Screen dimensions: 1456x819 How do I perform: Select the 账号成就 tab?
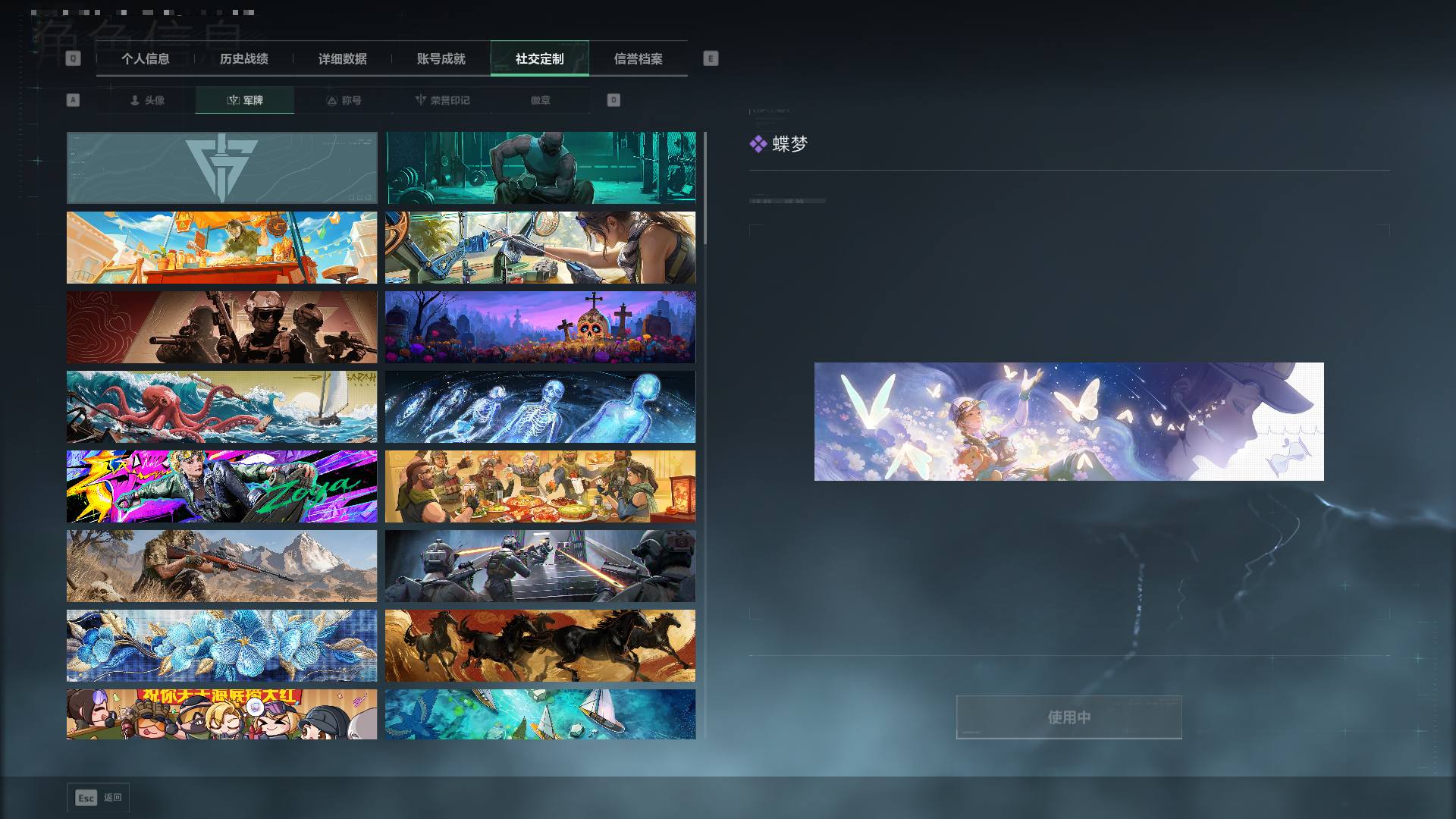click(441, 58)
